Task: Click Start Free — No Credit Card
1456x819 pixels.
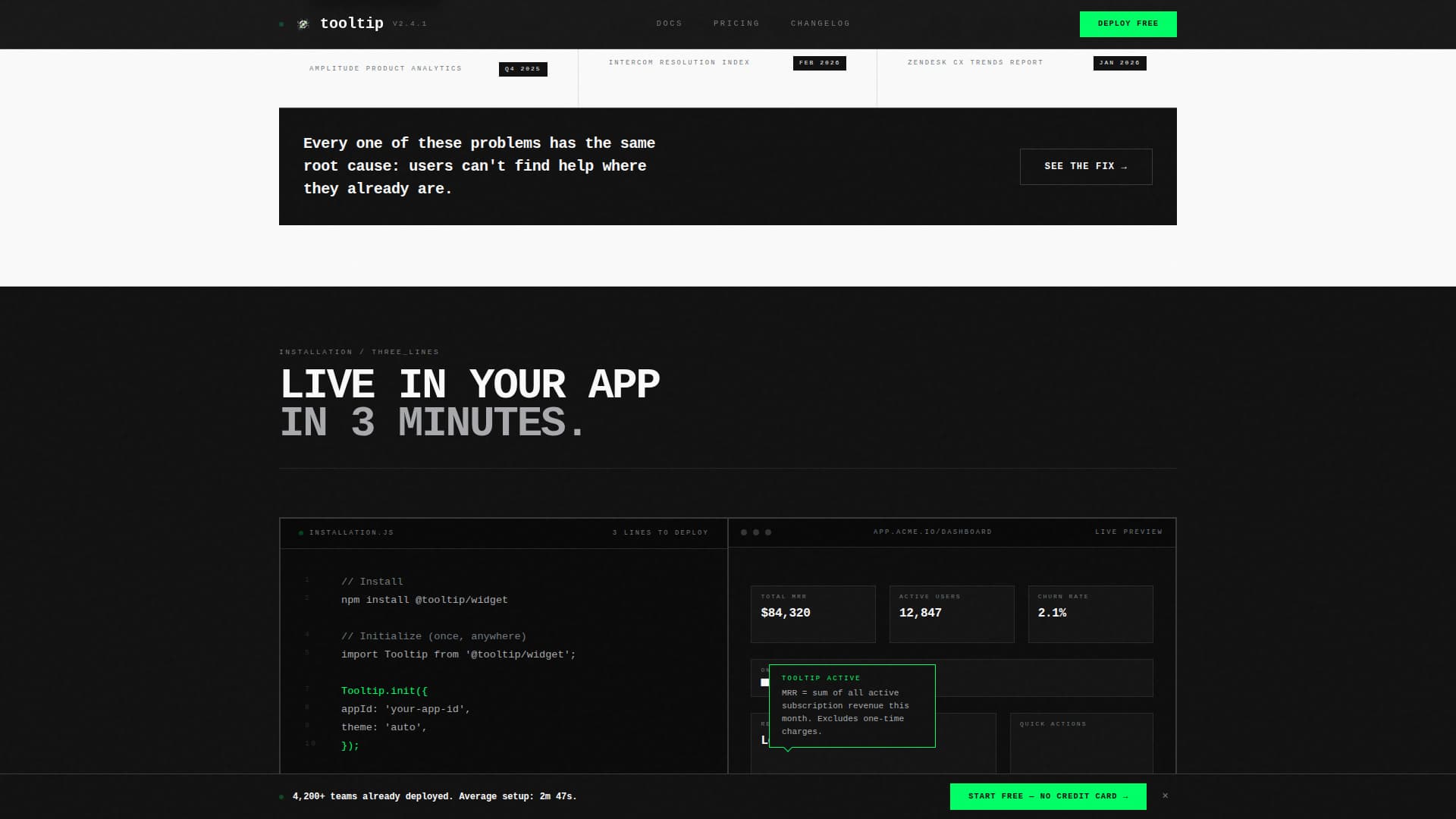Action: click(x=1047, y=796)
